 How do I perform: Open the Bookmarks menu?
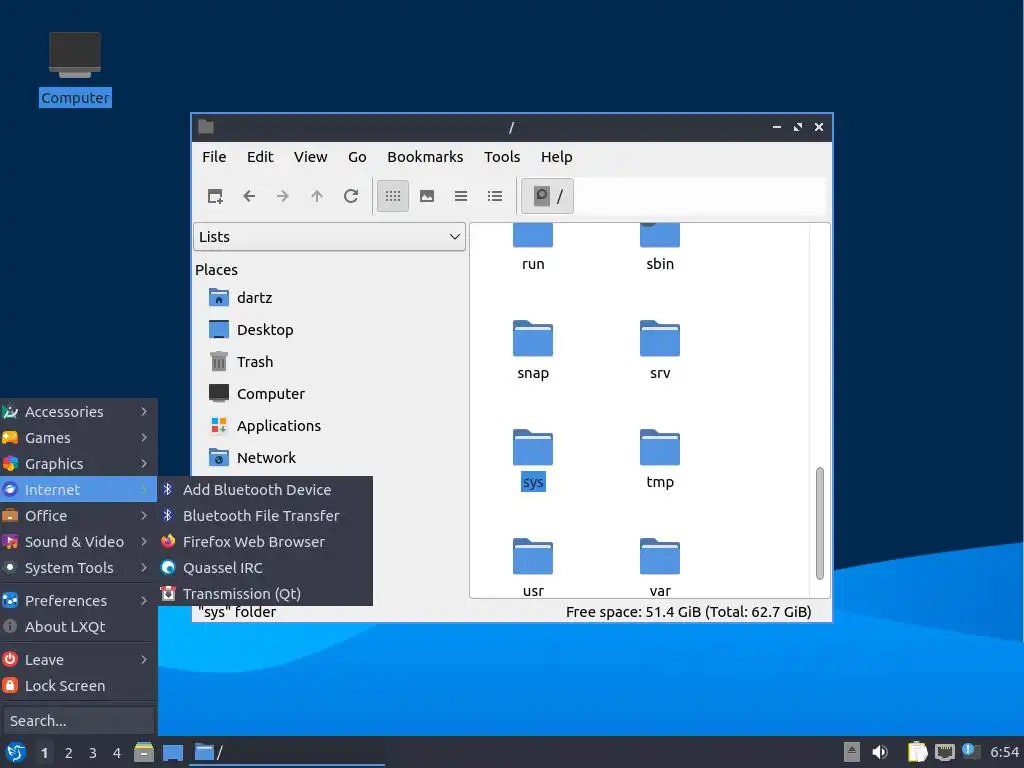tap(425, 157)
